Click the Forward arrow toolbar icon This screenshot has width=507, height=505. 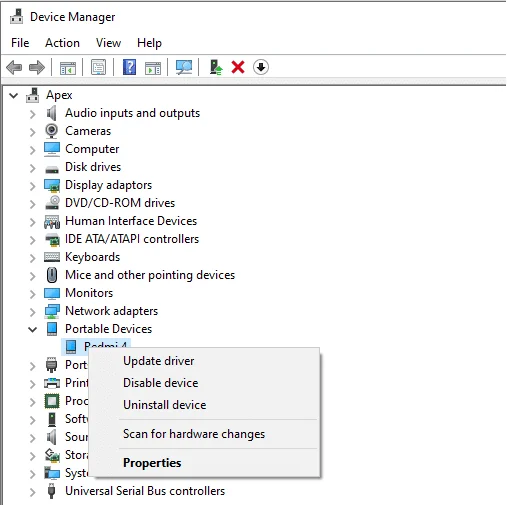37,67
